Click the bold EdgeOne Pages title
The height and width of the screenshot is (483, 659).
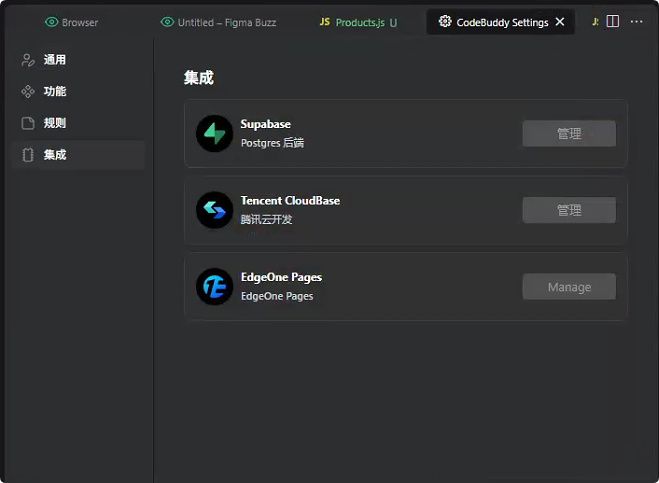click(x=281, y=277)
